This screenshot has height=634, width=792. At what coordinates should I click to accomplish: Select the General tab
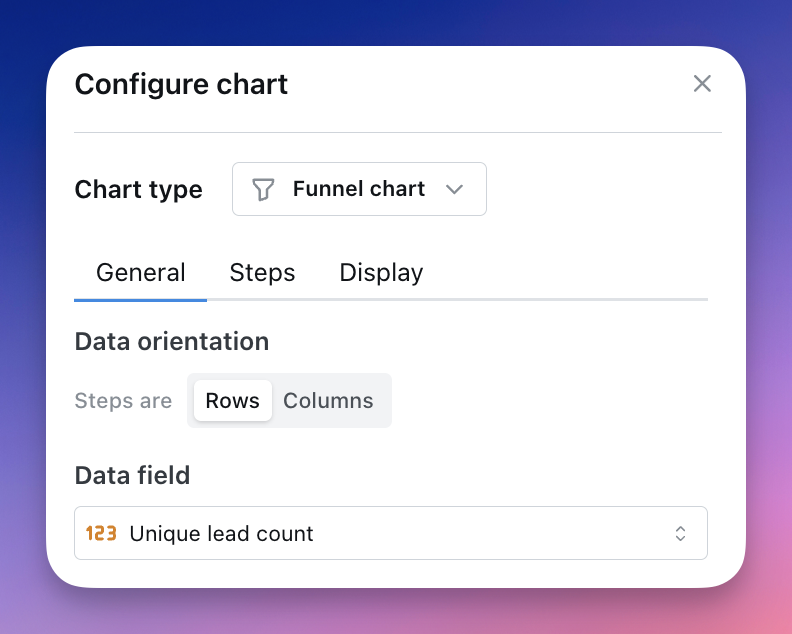coord(140,272)
